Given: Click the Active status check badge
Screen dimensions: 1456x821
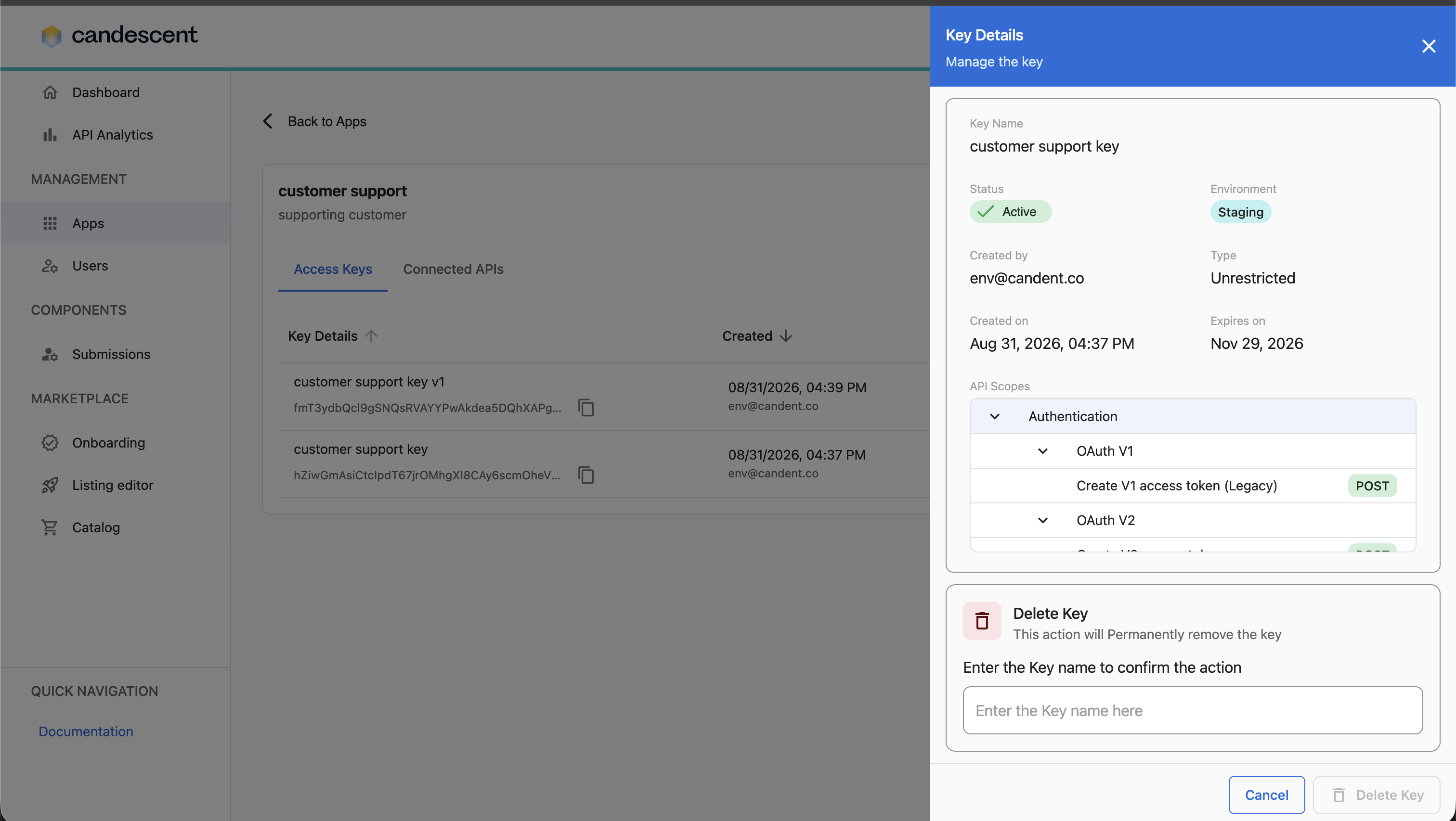Looking at the screenshot, I should 1010,212.
